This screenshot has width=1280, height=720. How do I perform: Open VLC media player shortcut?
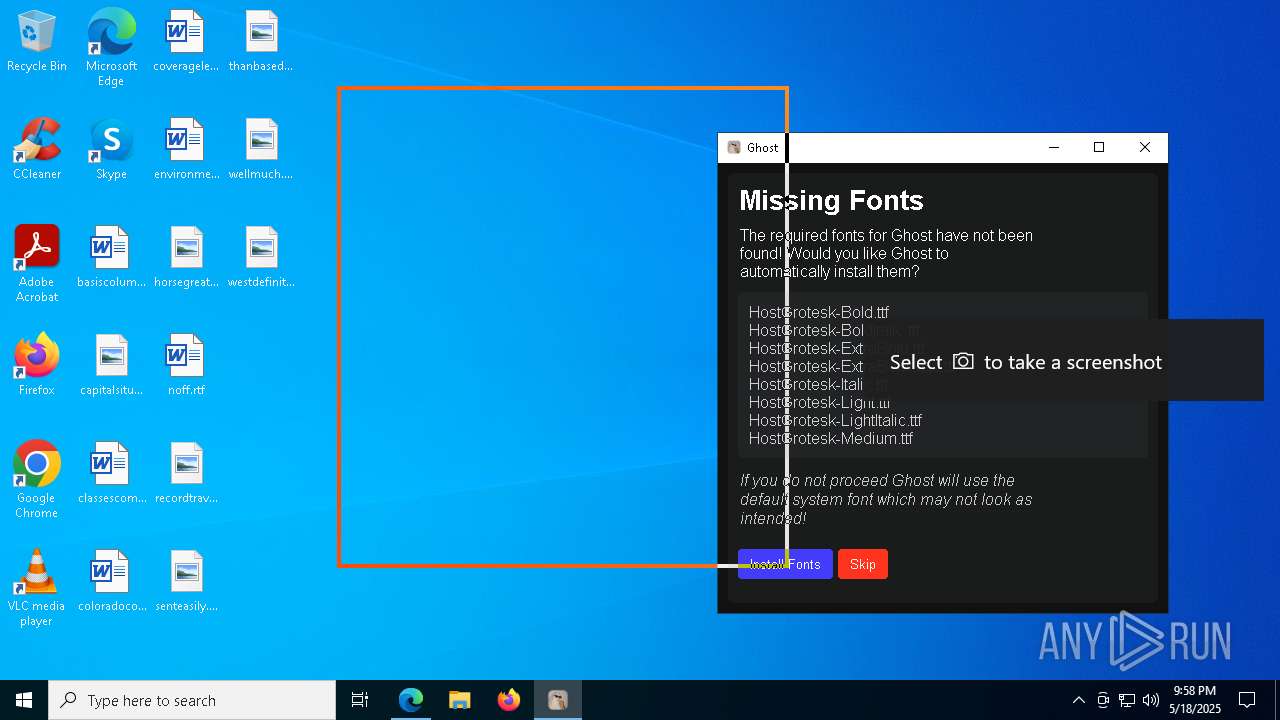[37, 588]
